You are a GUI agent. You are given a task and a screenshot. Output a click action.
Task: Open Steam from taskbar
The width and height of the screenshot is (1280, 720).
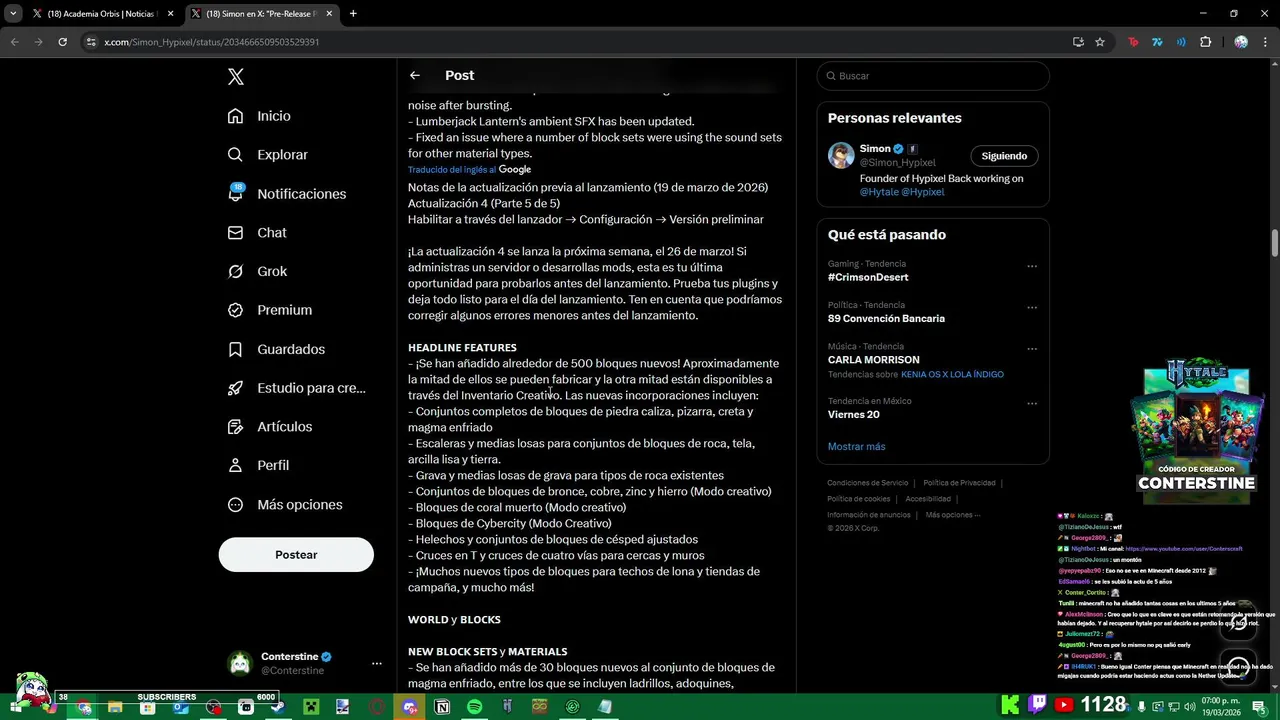[x=278, y=707]
